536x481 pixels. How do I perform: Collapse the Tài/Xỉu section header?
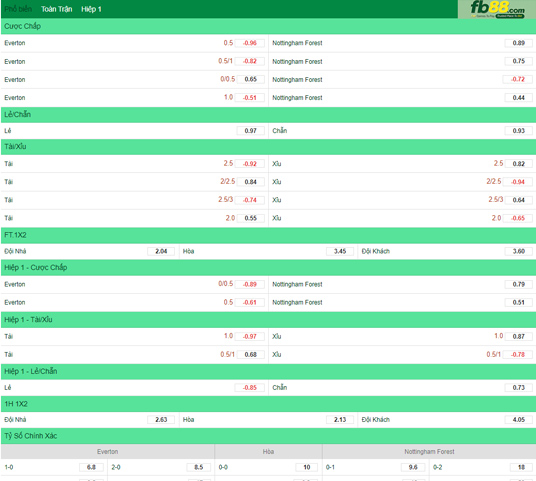(x=268, y=147)
